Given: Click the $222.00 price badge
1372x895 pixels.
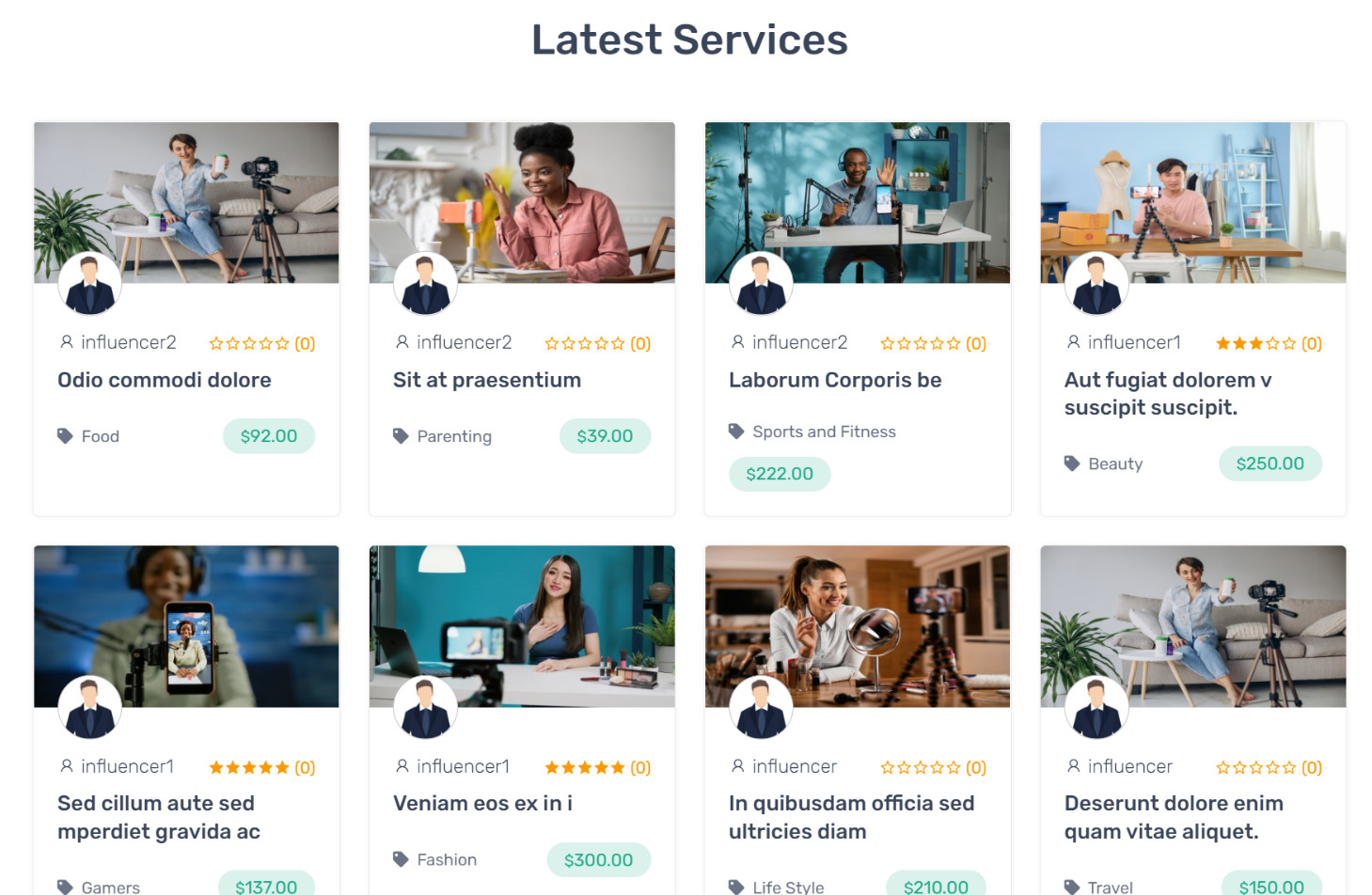Looking at the screenshot, I should pyautogui.click(x=780, y=474).
